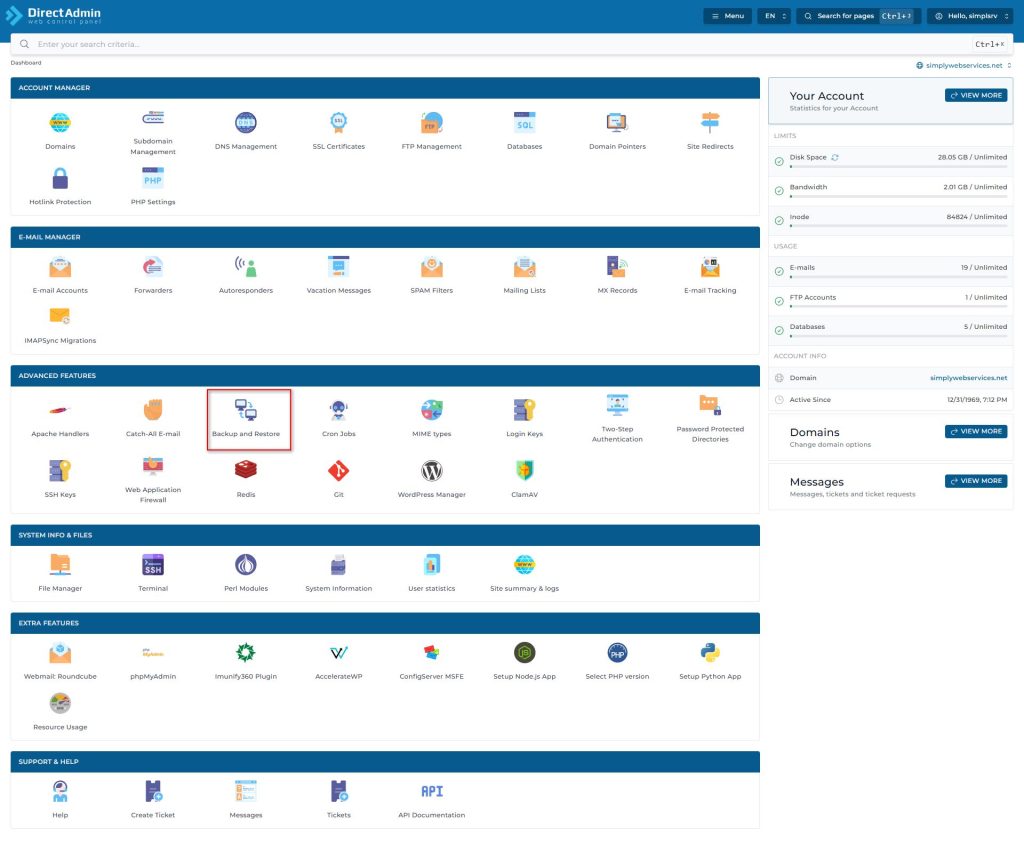Click the Inode usage progress bar
The image size is (1024, 845).
[898, 226]
